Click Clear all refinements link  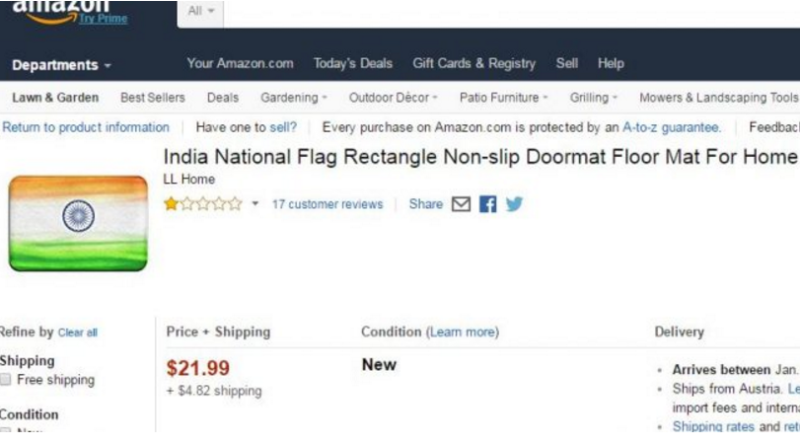pos(78,333)
